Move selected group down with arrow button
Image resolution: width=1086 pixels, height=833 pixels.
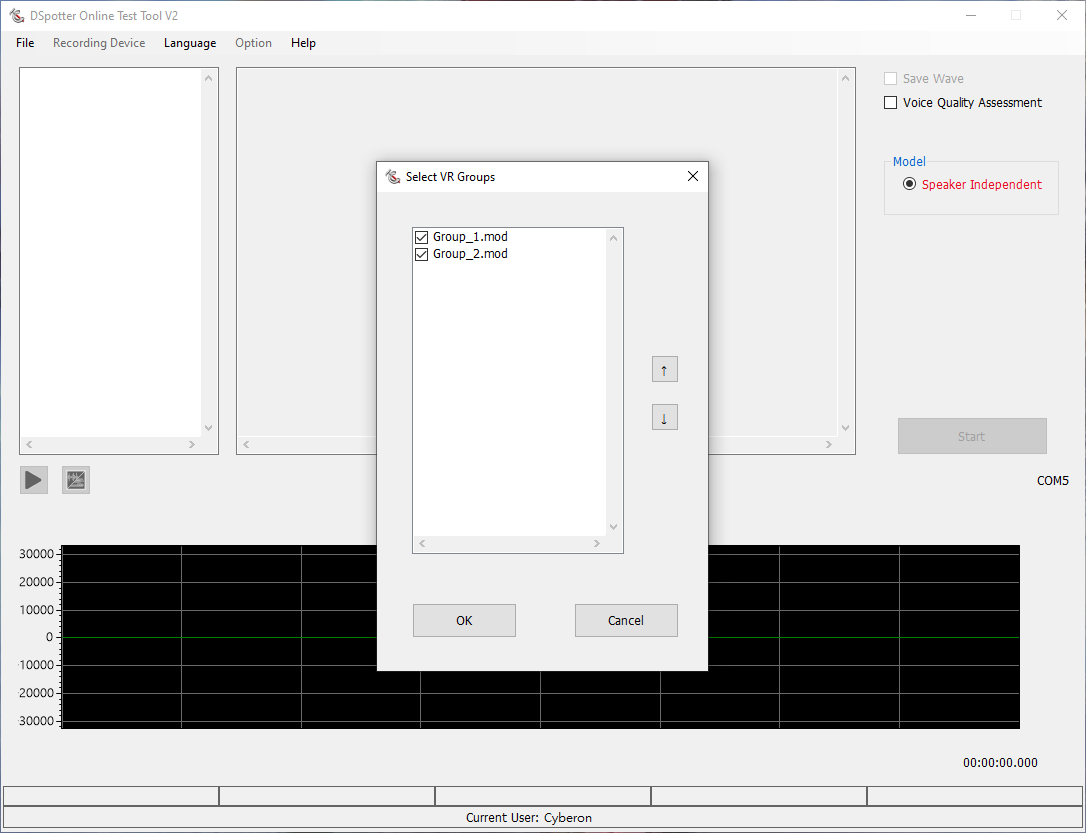664,417
